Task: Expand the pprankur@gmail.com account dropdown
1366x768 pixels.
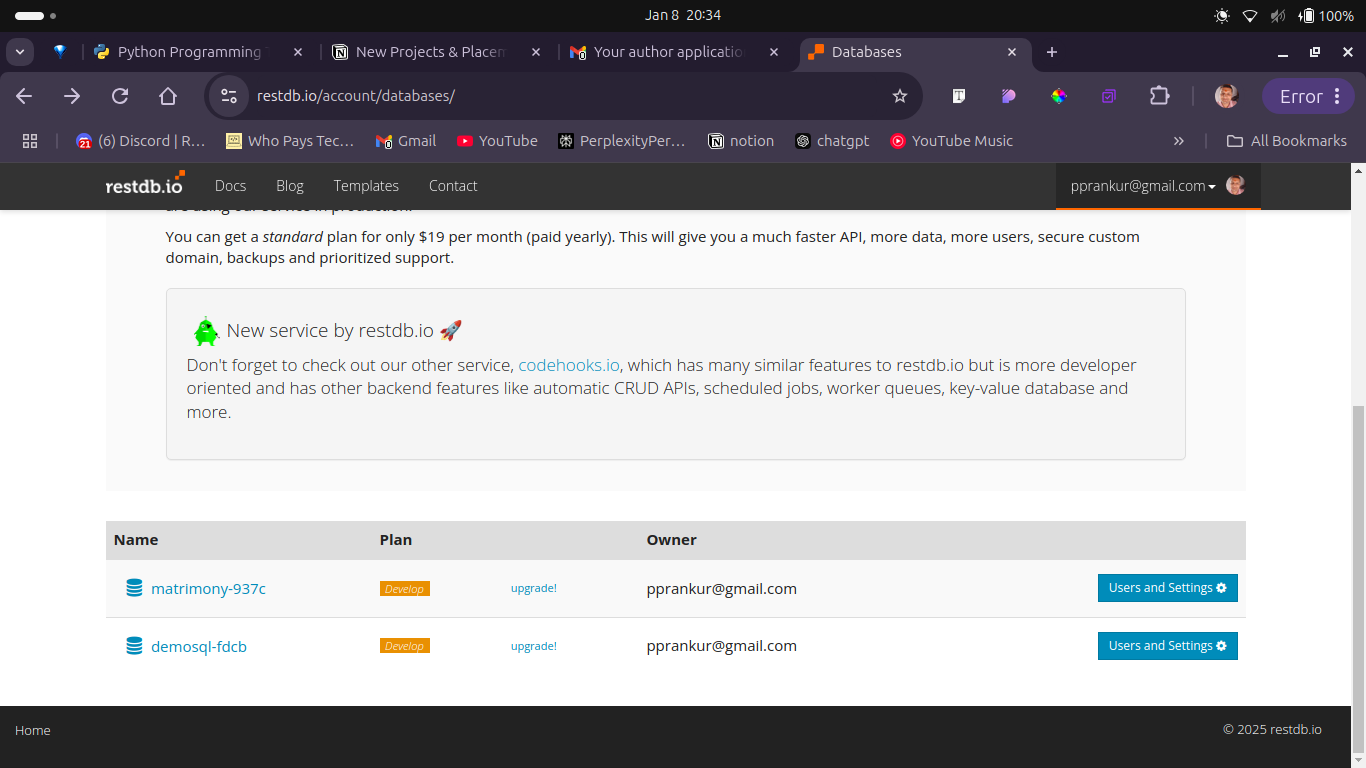Action: coord(1143,186)
